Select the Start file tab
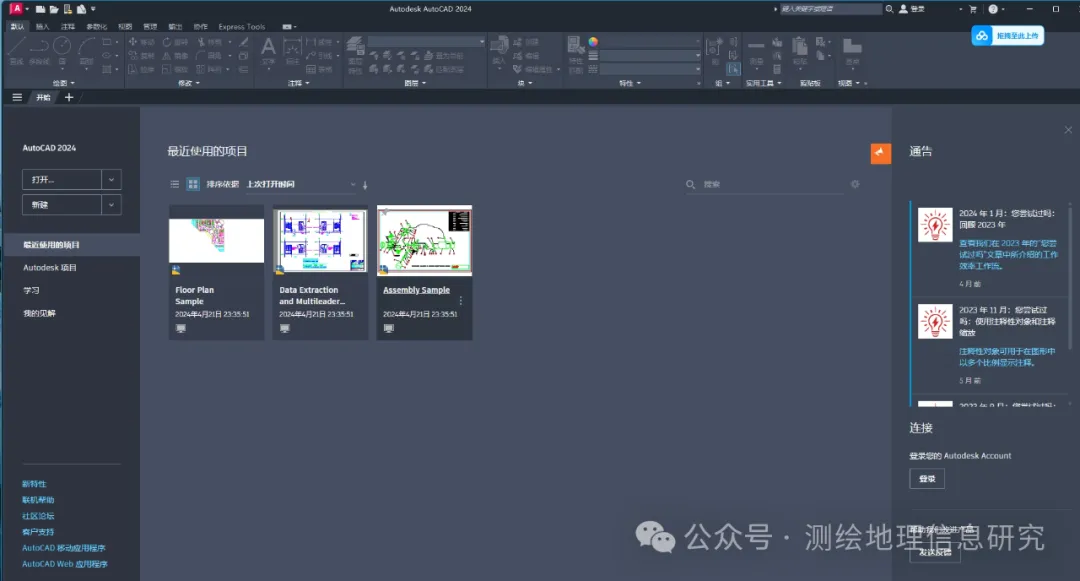Image resolution: width=1080 pixels, height=581 pixels. (43, 97)
